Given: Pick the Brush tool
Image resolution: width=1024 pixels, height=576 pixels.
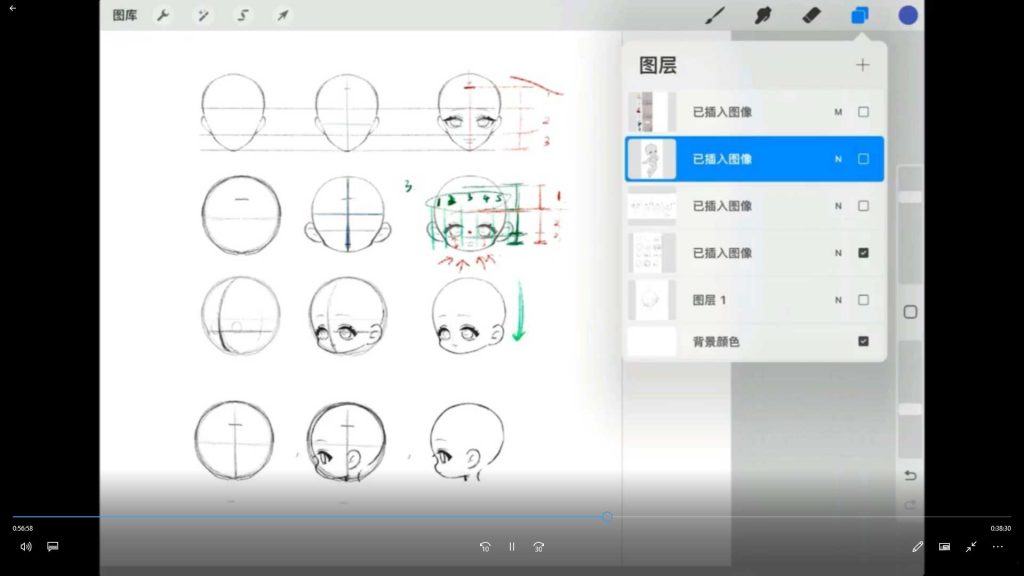Looking at the screenshot, I should 713,15.
